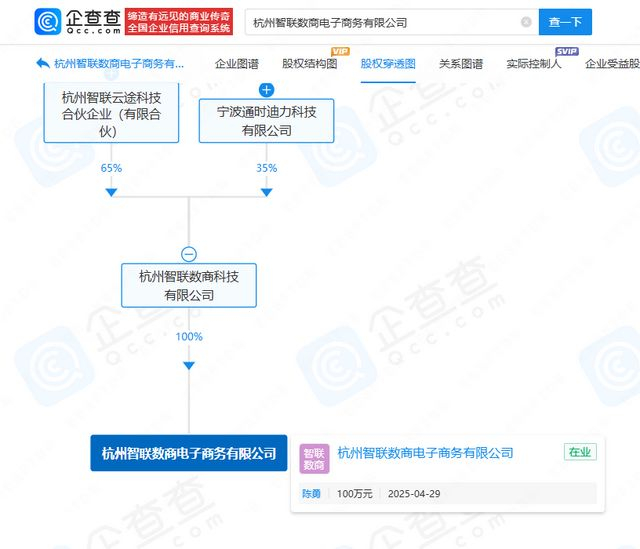Open legal representative 陈勇 link

311,494
